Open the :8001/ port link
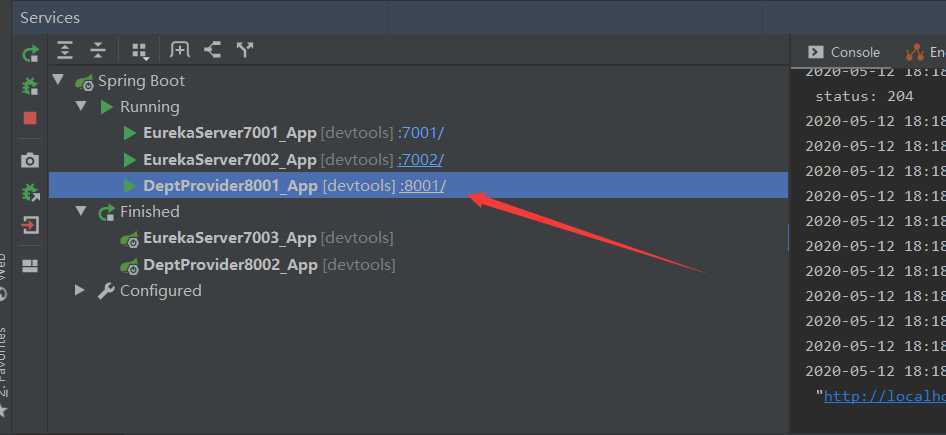 coord(422,186)
